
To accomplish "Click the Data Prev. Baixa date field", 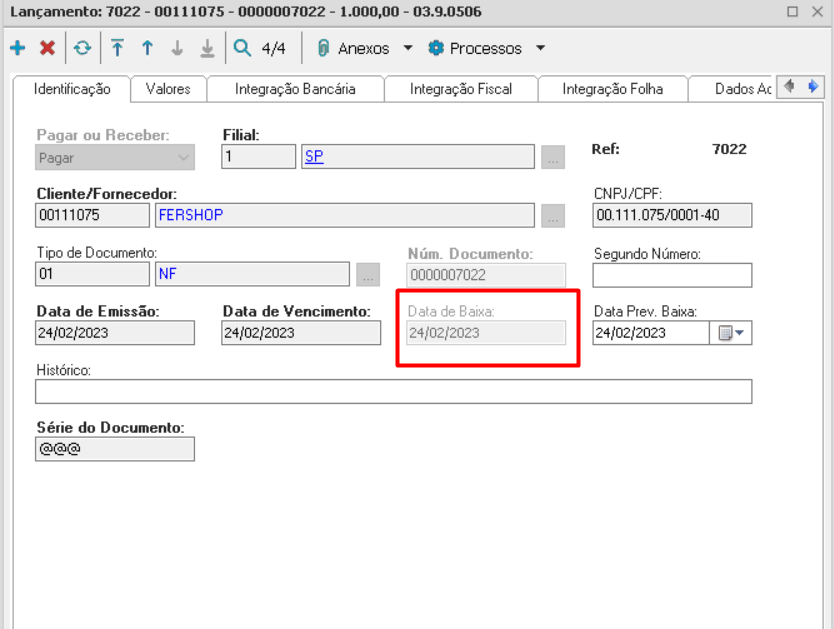I will coord(651,333).
